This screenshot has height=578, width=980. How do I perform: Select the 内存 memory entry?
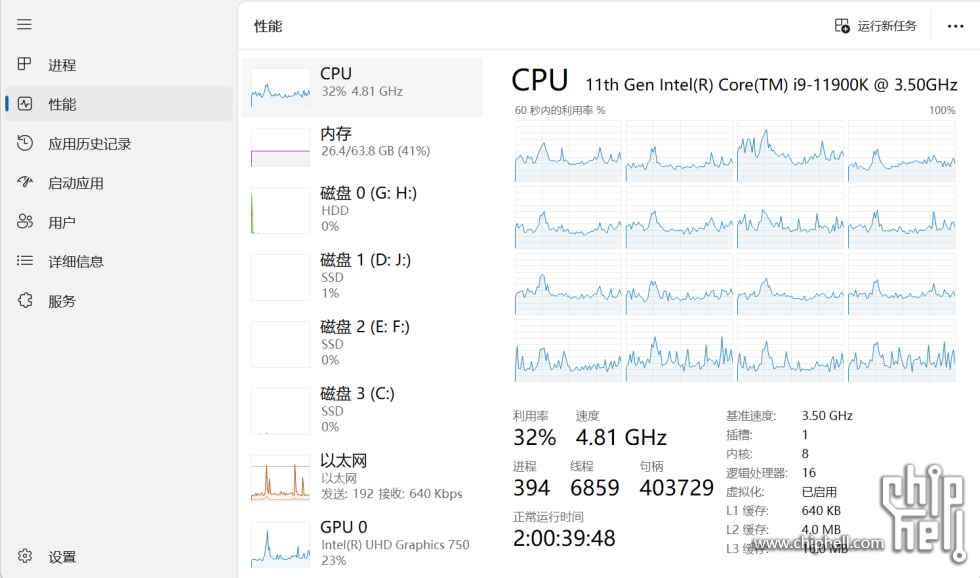pos(362,147)
